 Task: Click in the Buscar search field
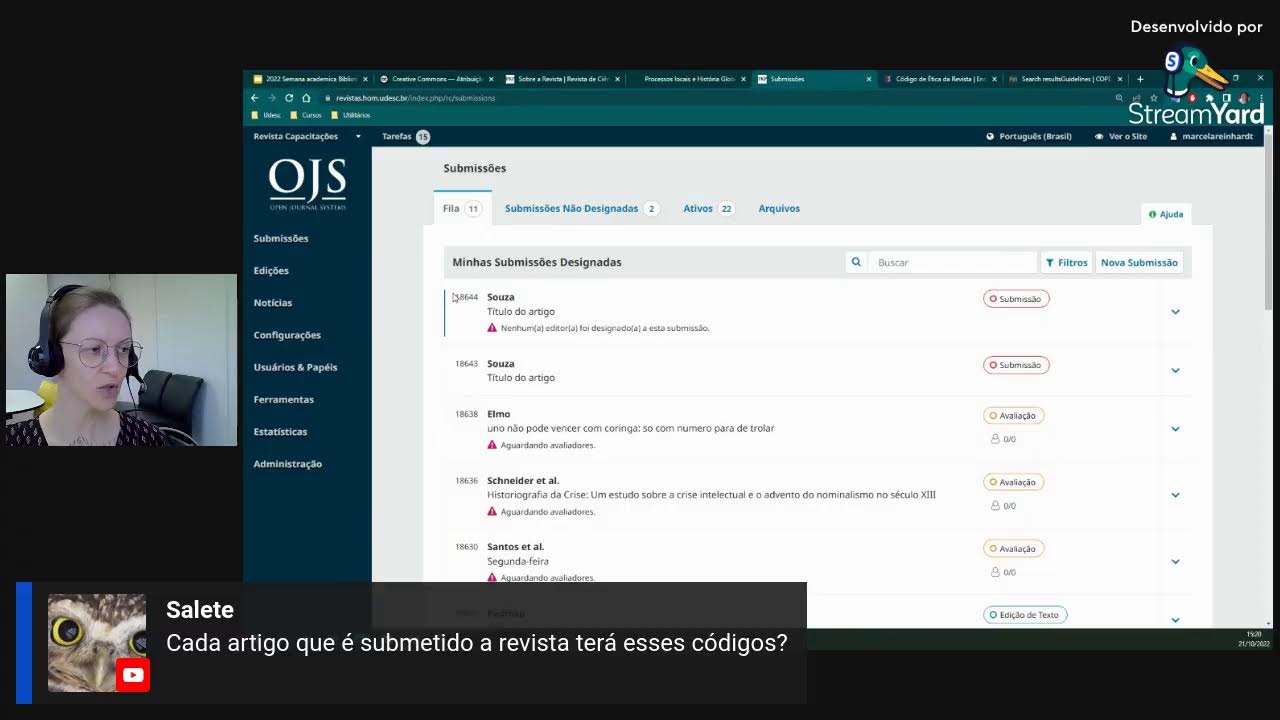[x=953, y=262]
